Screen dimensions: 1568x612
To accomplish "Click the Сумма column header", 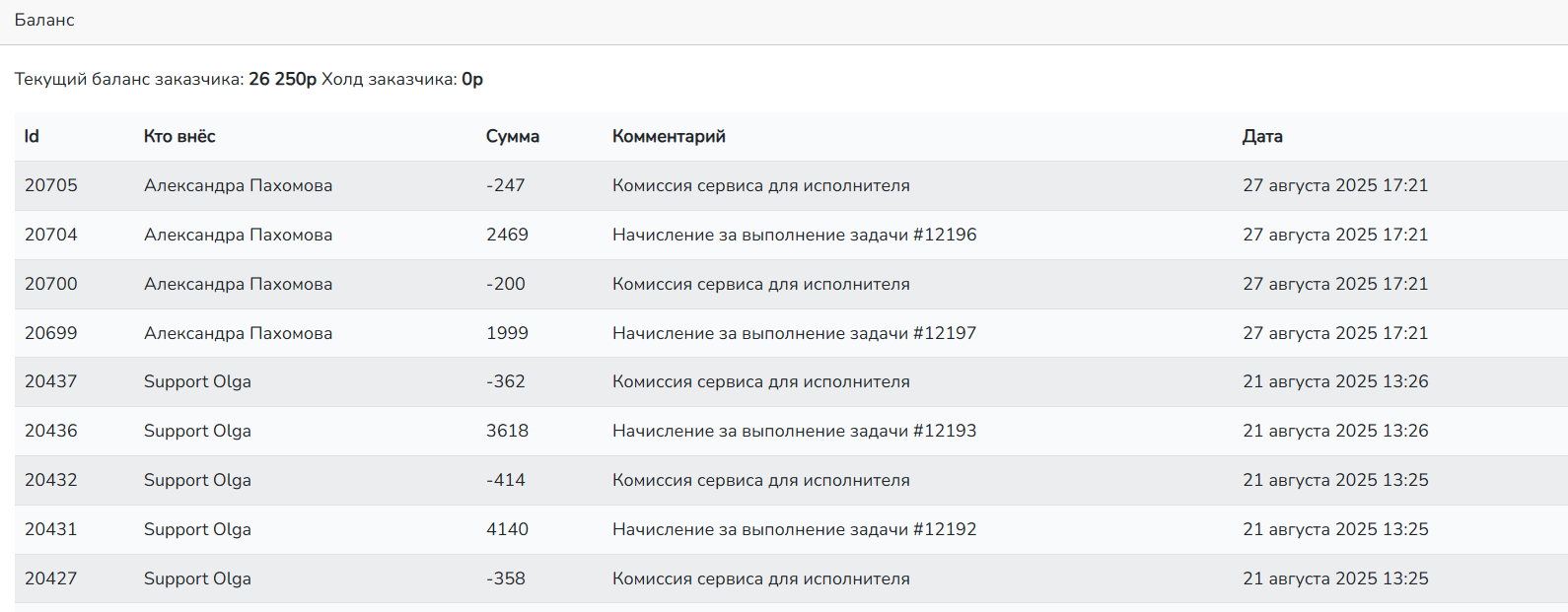I will [x=512, y=136].
